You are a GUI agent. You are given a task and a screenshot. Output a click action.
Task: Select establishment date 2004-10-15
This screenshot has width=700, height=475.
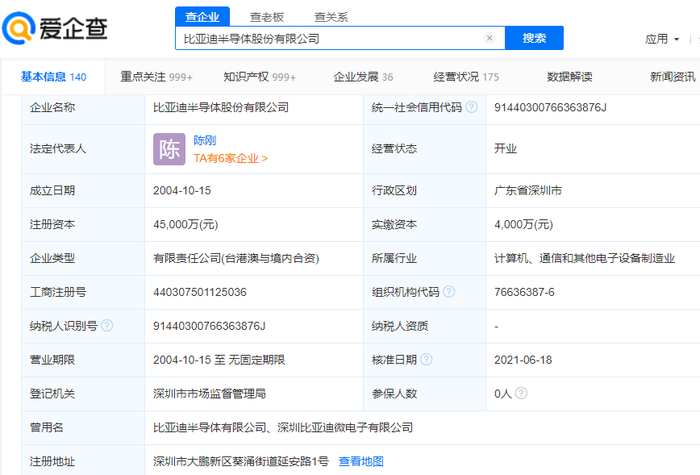pyautogui.click(x=182, y=190)
